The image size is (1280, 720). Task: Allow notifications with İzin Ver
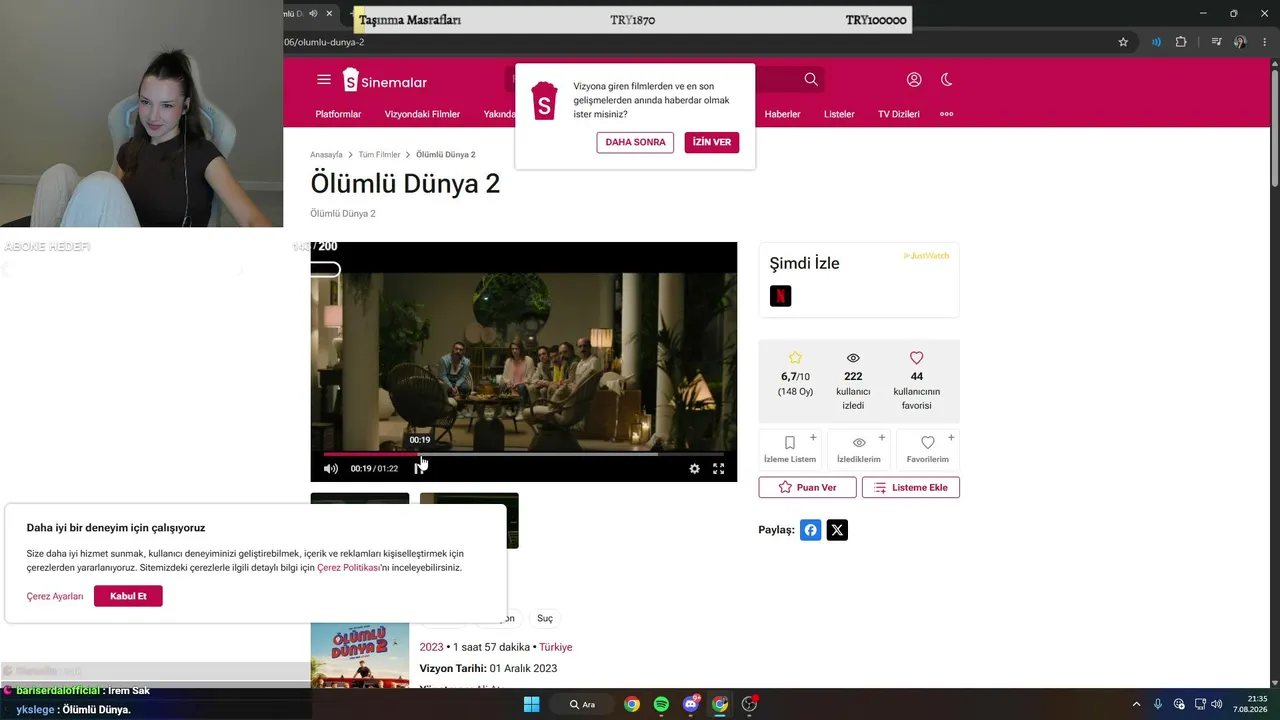712,142
